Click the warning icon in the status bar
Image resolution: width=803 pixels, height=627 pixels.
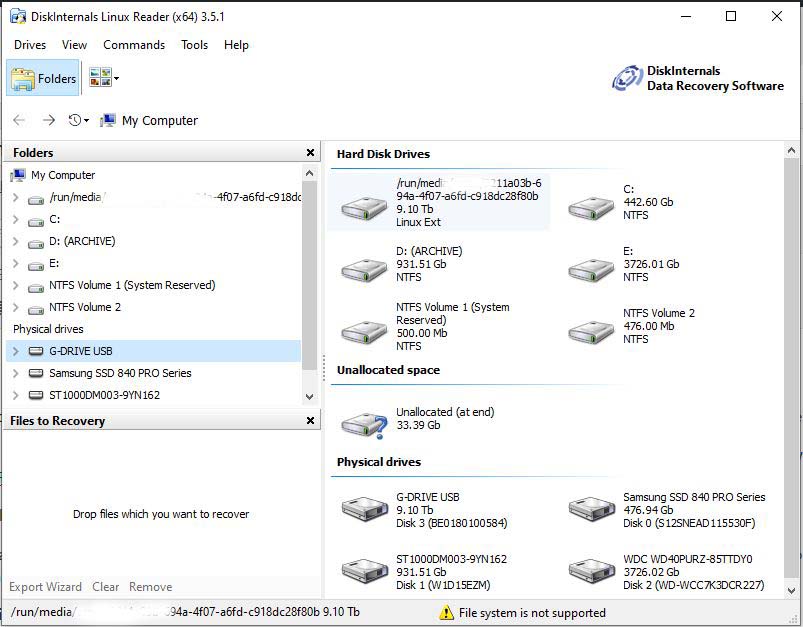click(444, 613)
